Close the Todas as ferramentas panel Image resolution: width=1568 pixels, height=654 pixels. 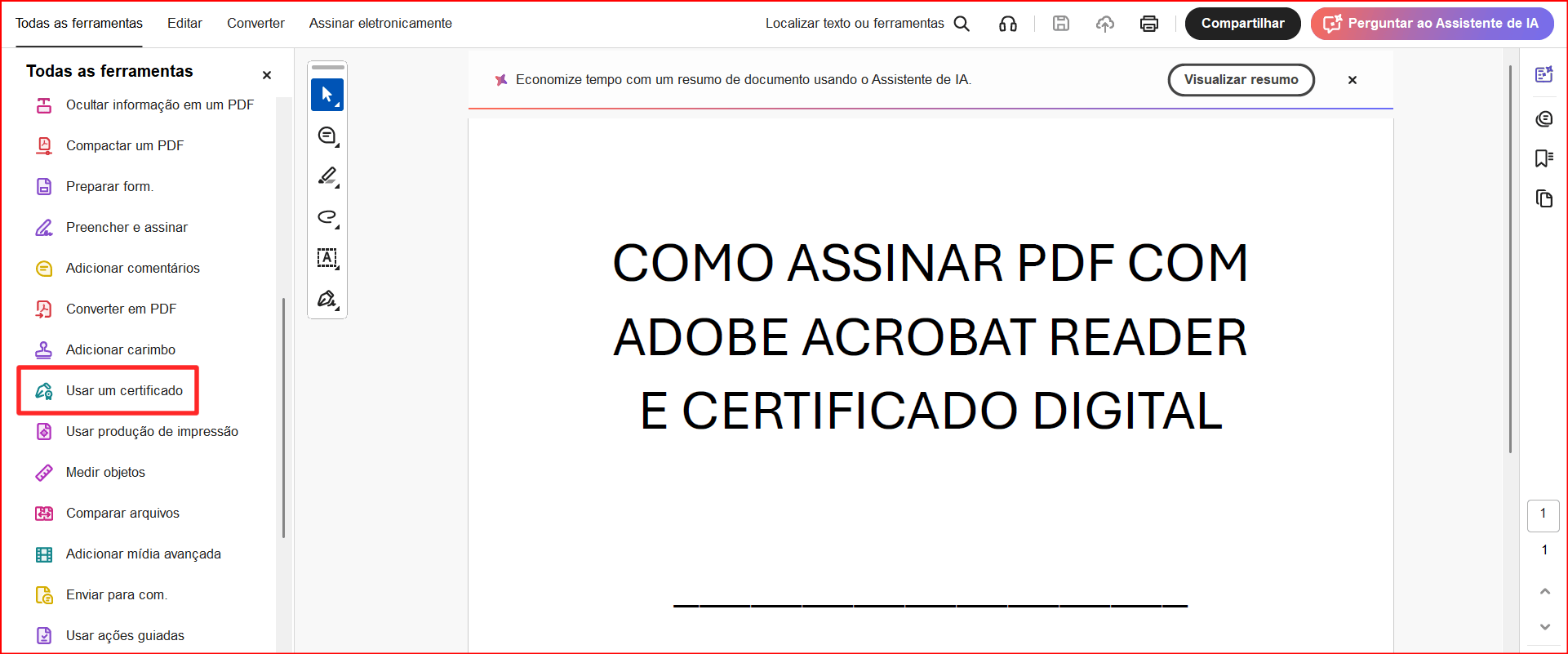267,75
